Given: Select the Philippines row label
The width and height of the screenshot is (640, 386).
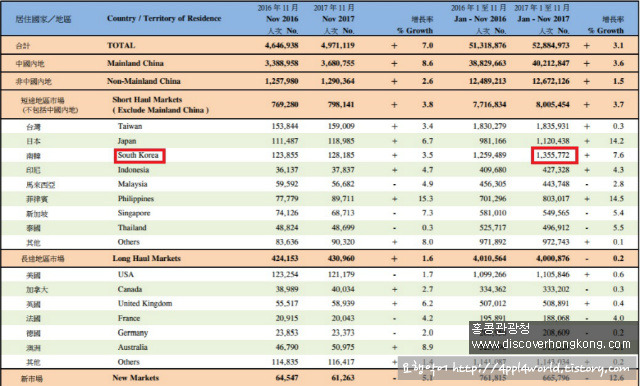Looking at the screenshot, I should pyautogui.click(x=136, y=199).
